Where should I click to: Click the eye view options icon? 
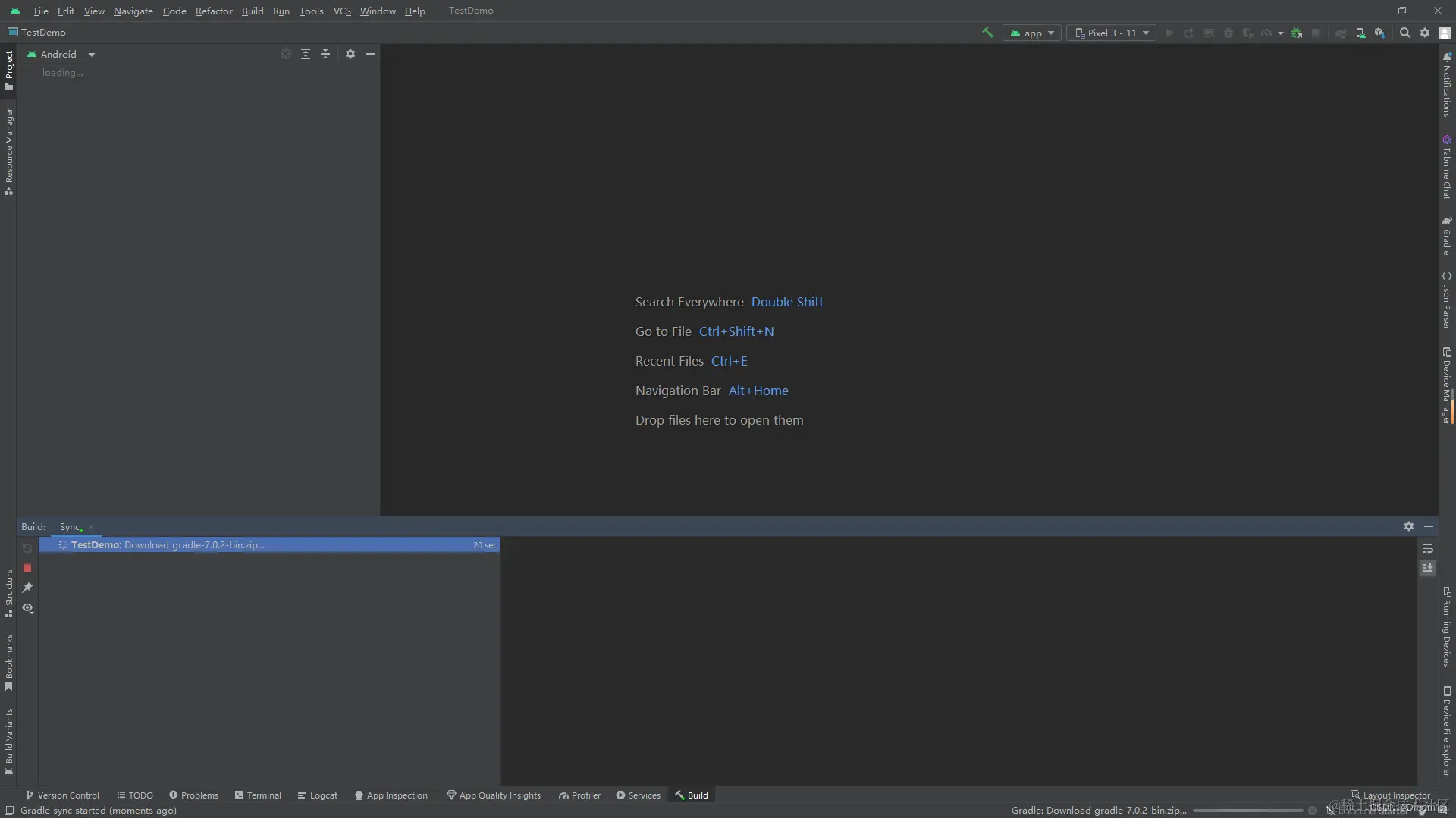(x=27, y=608)
